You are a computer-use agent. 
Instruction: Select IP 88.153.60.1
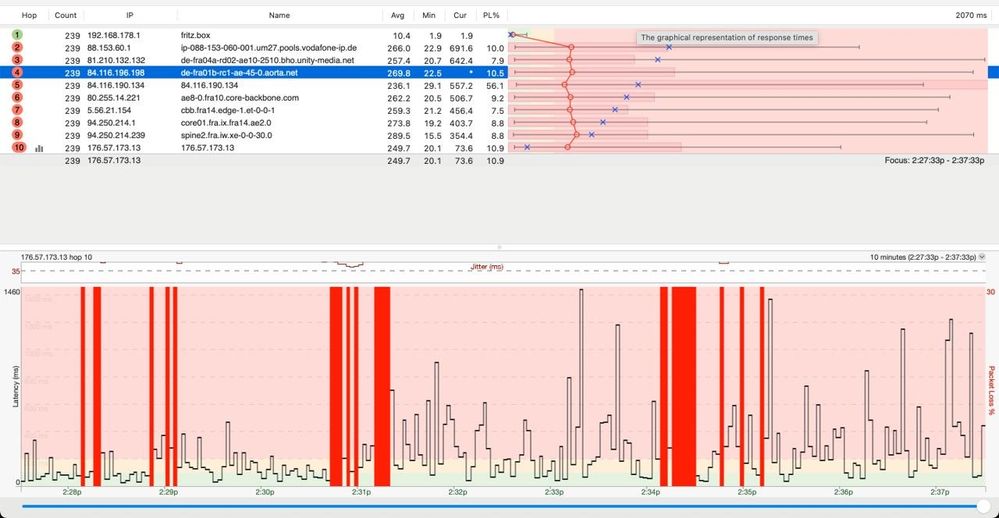[x=109, y=48]
